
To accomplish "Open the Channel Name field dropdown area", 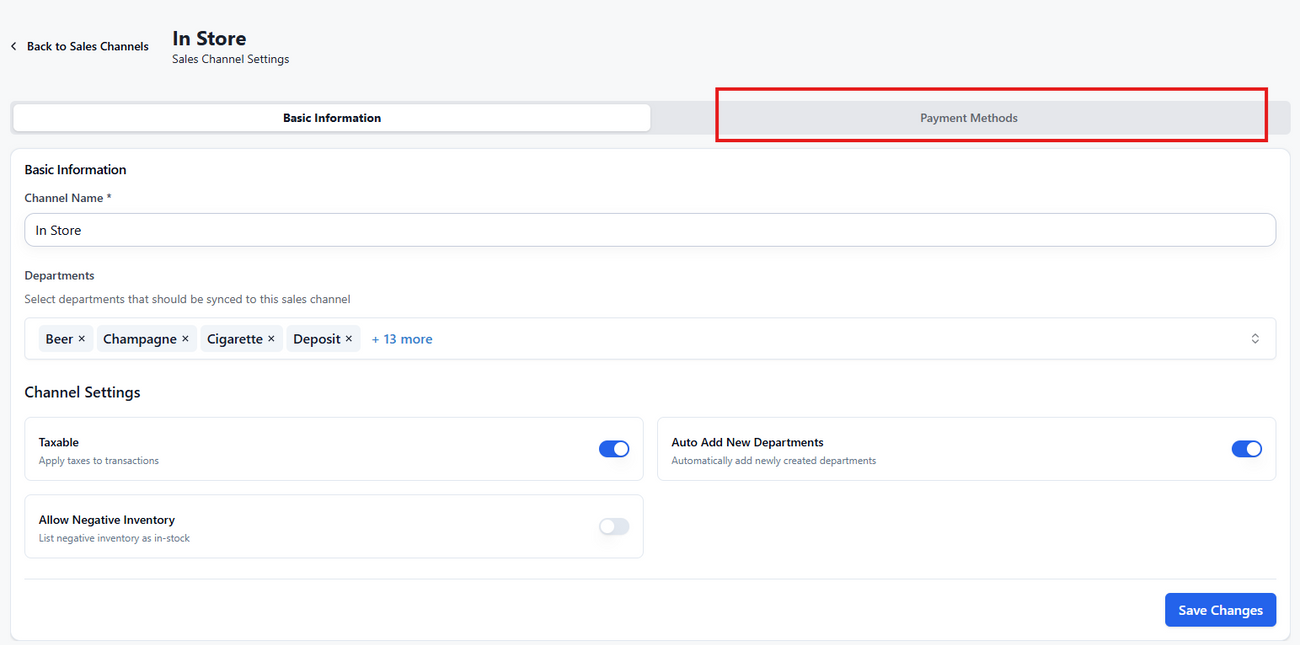I will (x=650, y=229).
